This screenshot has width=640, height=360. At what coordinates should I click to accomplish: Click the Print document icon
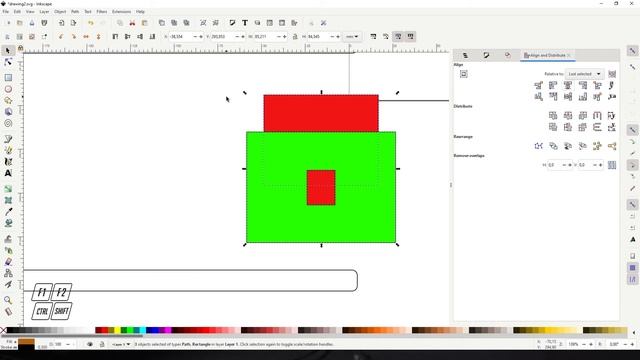tap(44, 23)
